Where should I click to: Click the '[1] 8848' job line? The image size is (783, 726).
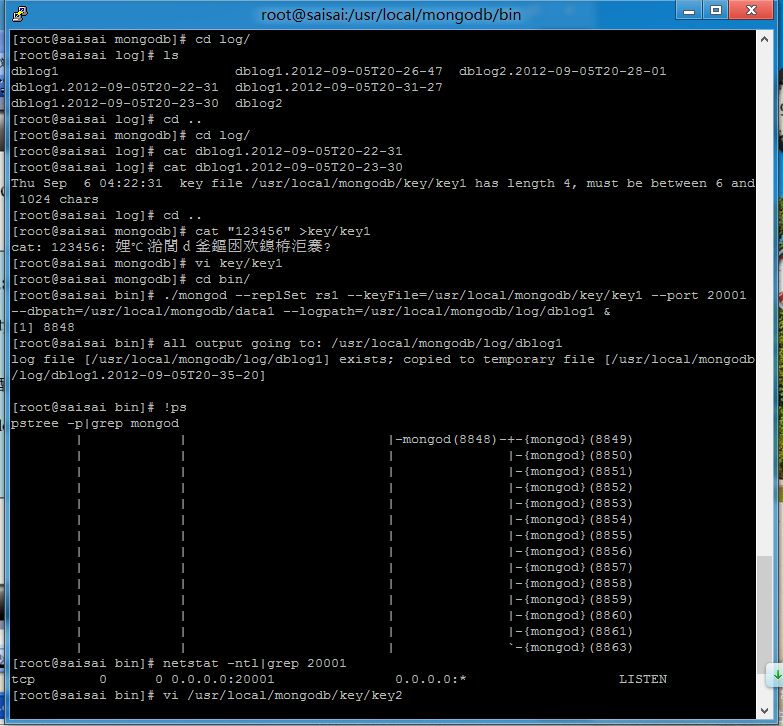pyautogui.click(x=43, y=327)
